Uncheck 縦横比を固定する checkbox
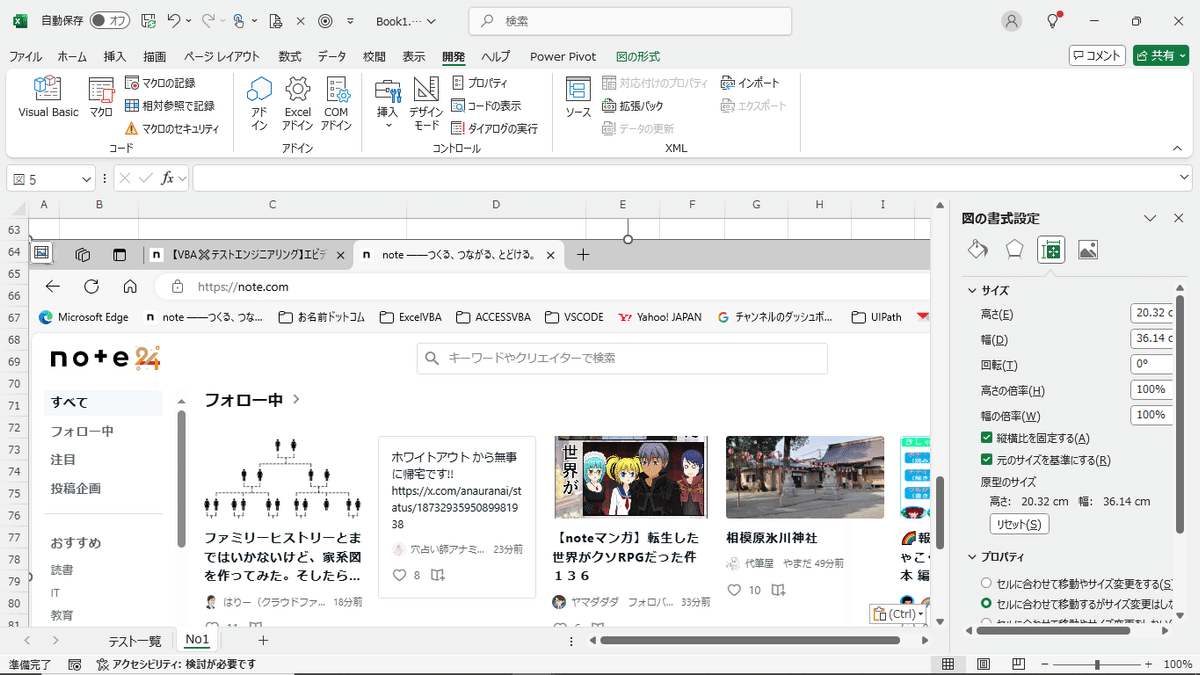The image size is (1200, 675). point(987,438)
